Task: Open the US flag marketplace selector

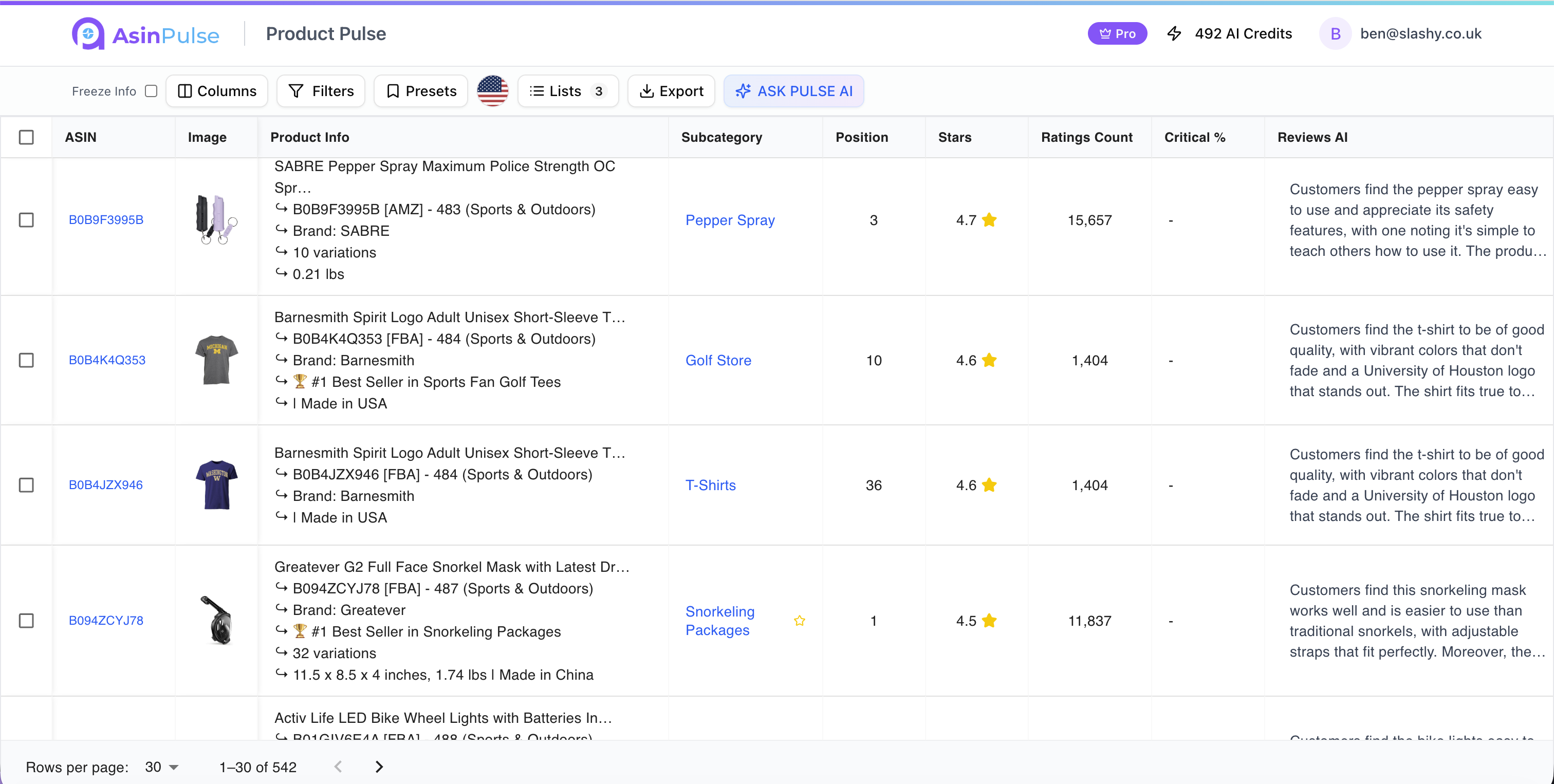Action: coord(492,91)
